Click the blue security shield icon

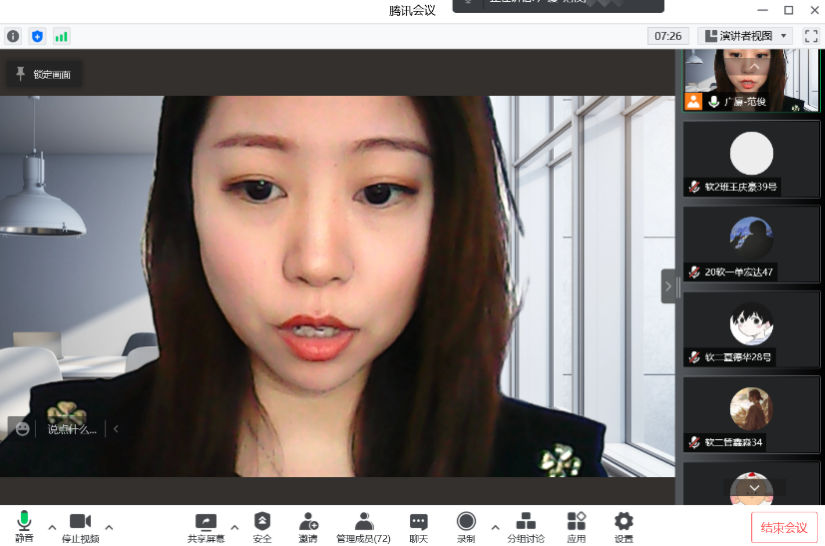38,36
